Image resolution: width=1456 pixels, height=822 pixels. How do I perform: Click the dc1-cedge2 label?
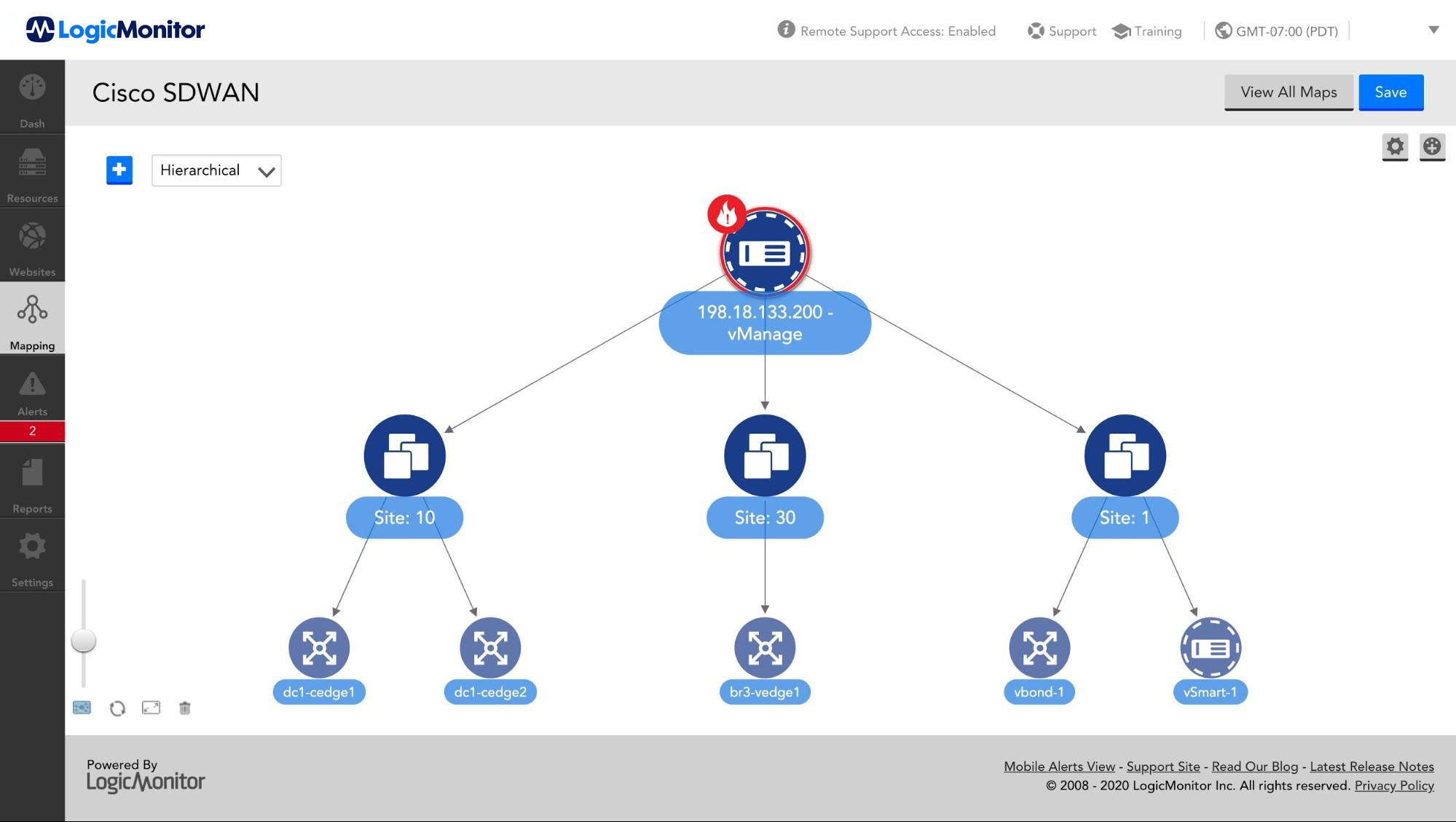(x=490, y=692)
